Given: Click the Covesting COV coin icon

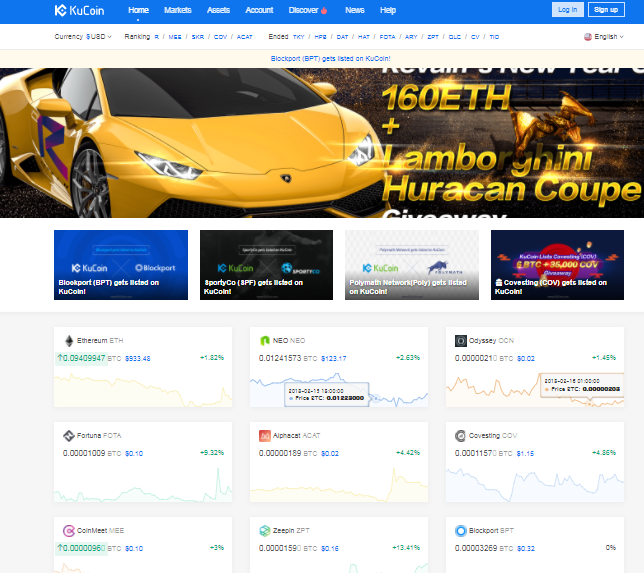Looking at the screenshot, I should point(461,436).
